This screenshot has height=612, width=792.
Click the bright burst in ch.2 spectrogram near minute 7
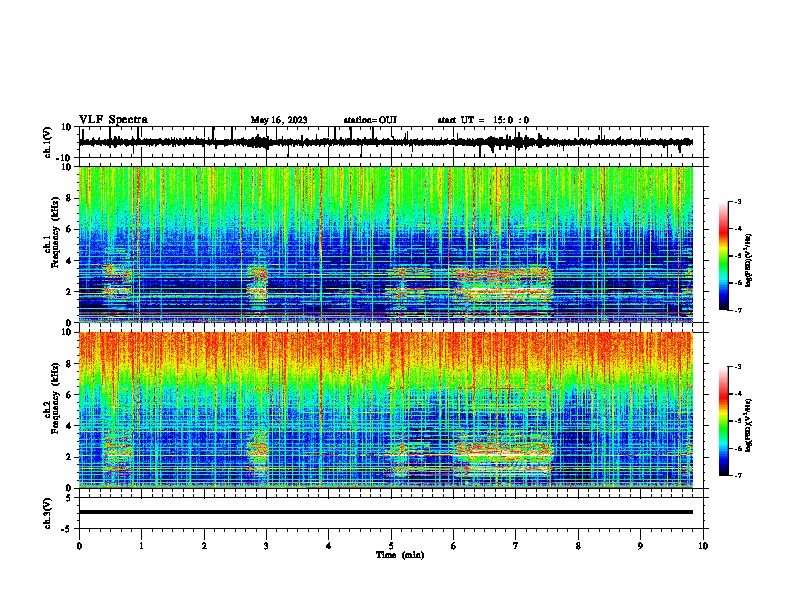click(505, 456)
